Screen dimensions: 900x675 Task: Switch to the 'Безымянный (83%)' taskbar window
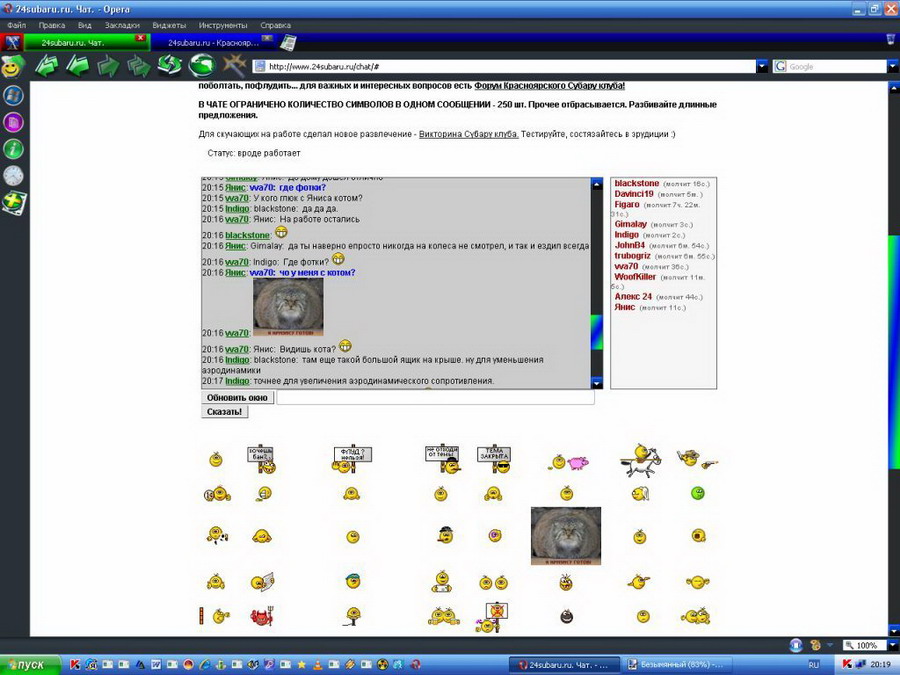pos(678,665)
